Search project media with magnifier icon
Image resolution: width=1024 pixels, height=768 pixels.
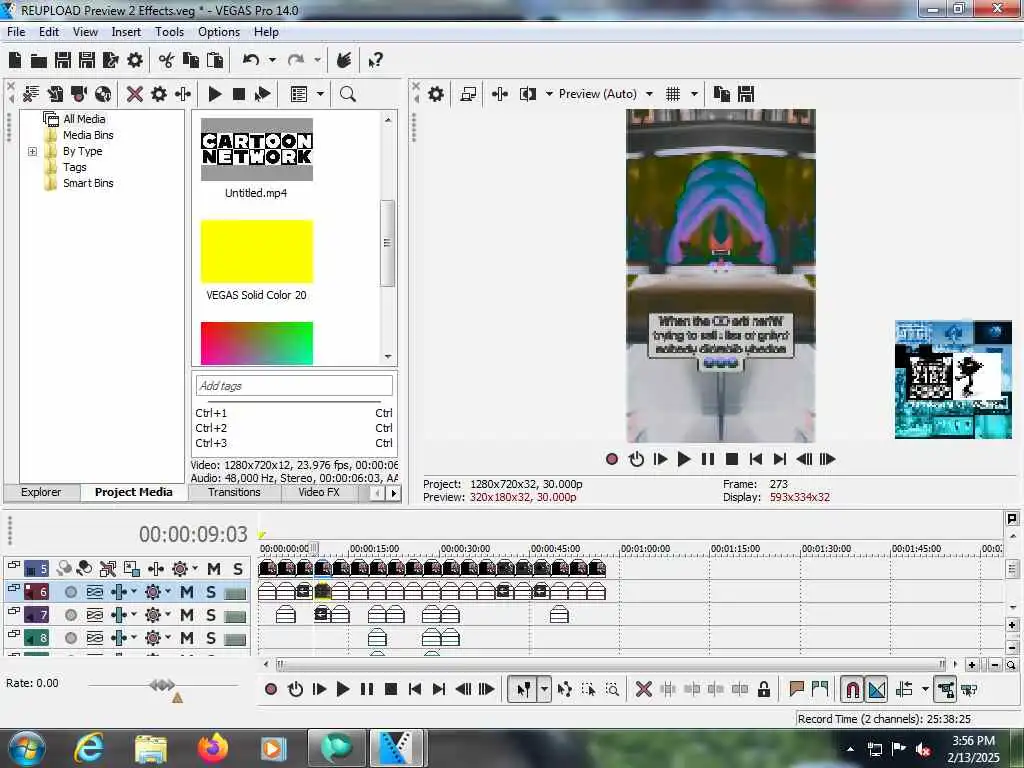tap(347, 94)
